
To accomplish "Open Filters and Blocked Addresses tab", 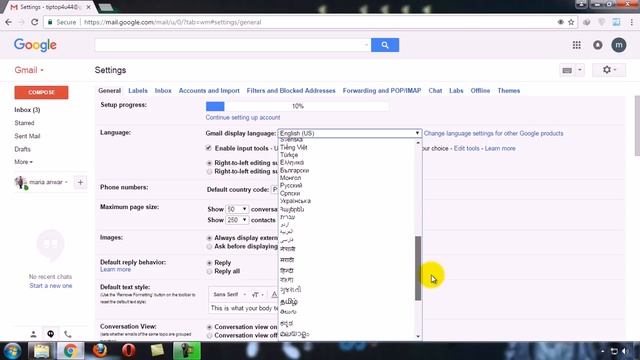I will click(291, 91).
